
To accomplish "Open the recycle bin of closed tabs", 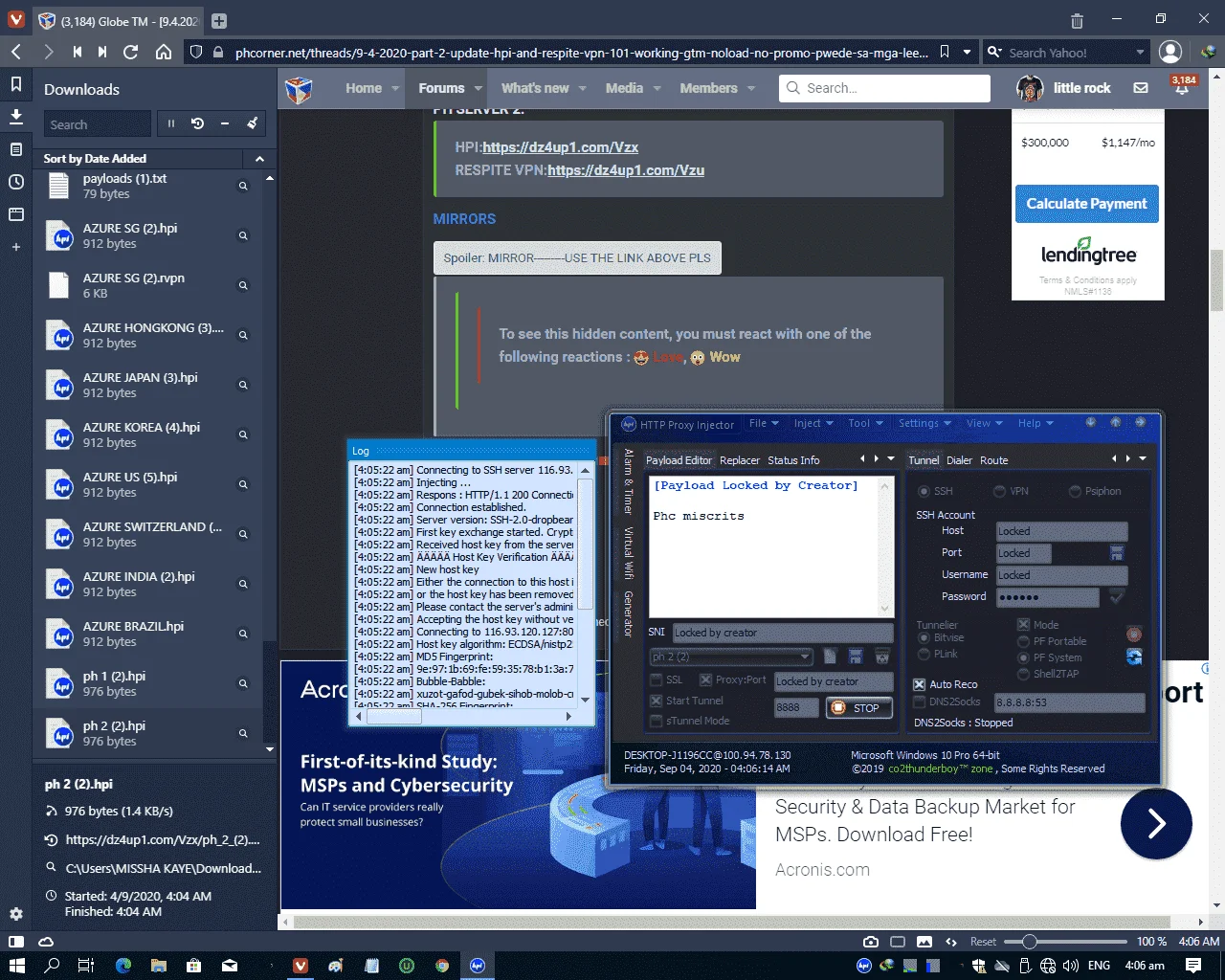I will 1077,20.
